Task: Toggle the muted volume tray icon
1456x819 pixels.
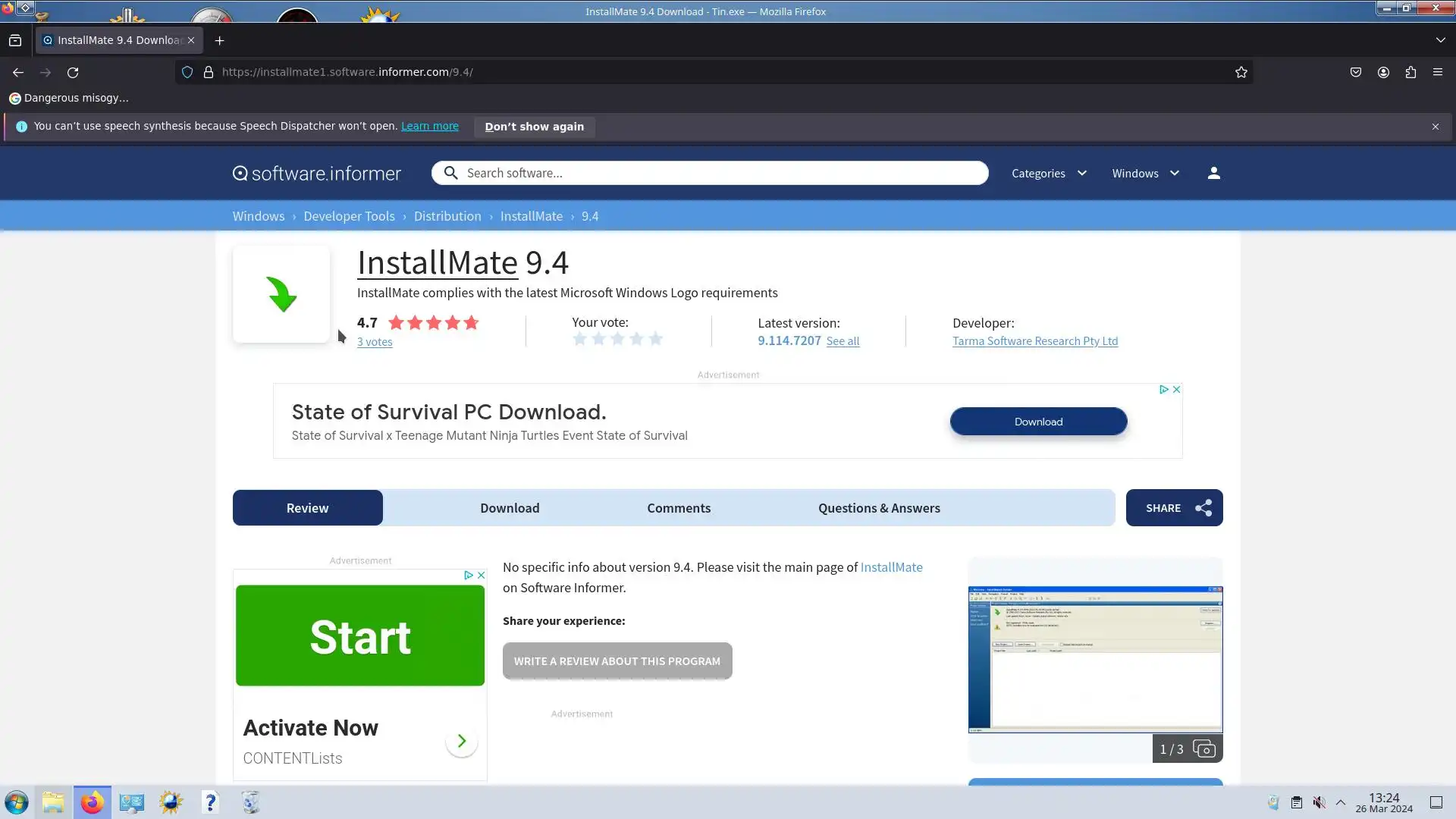Action: [x=1319, y=802]
